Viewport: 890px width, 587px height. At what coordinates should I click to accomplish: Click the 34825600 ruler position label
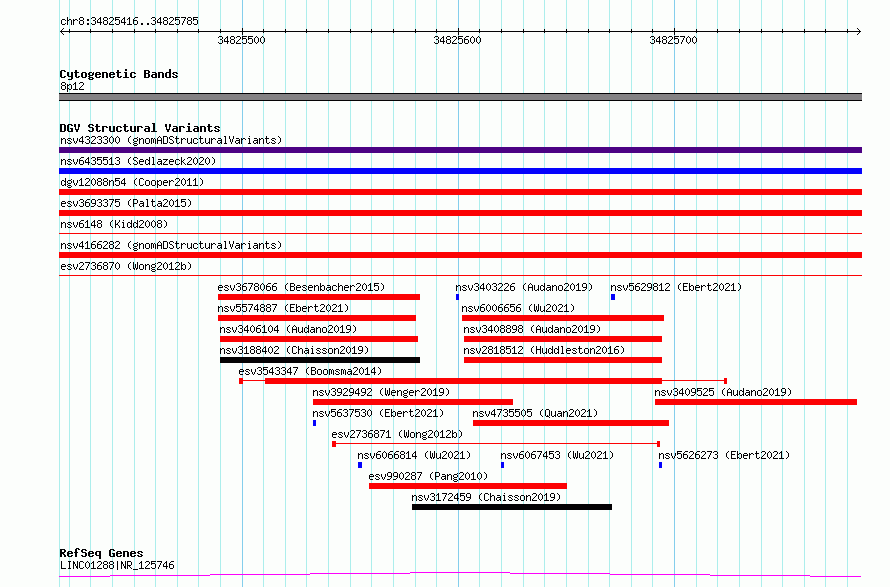point(457,40)
